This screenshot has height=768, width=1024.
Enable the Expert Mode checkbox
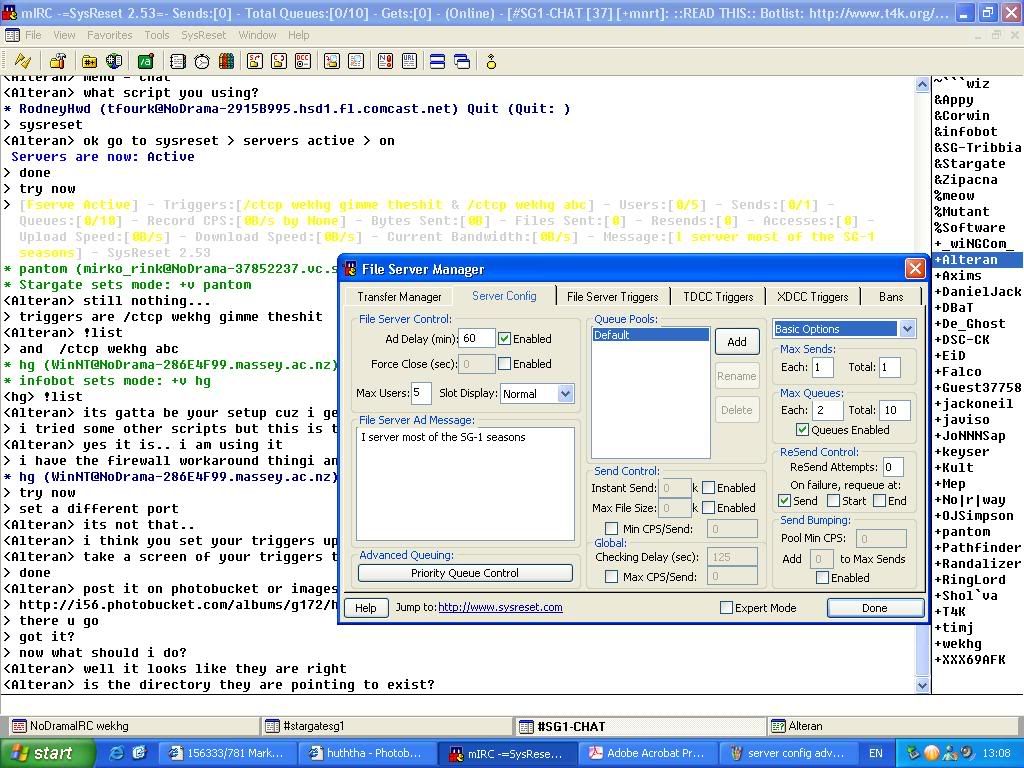click(x=726, y=607)
